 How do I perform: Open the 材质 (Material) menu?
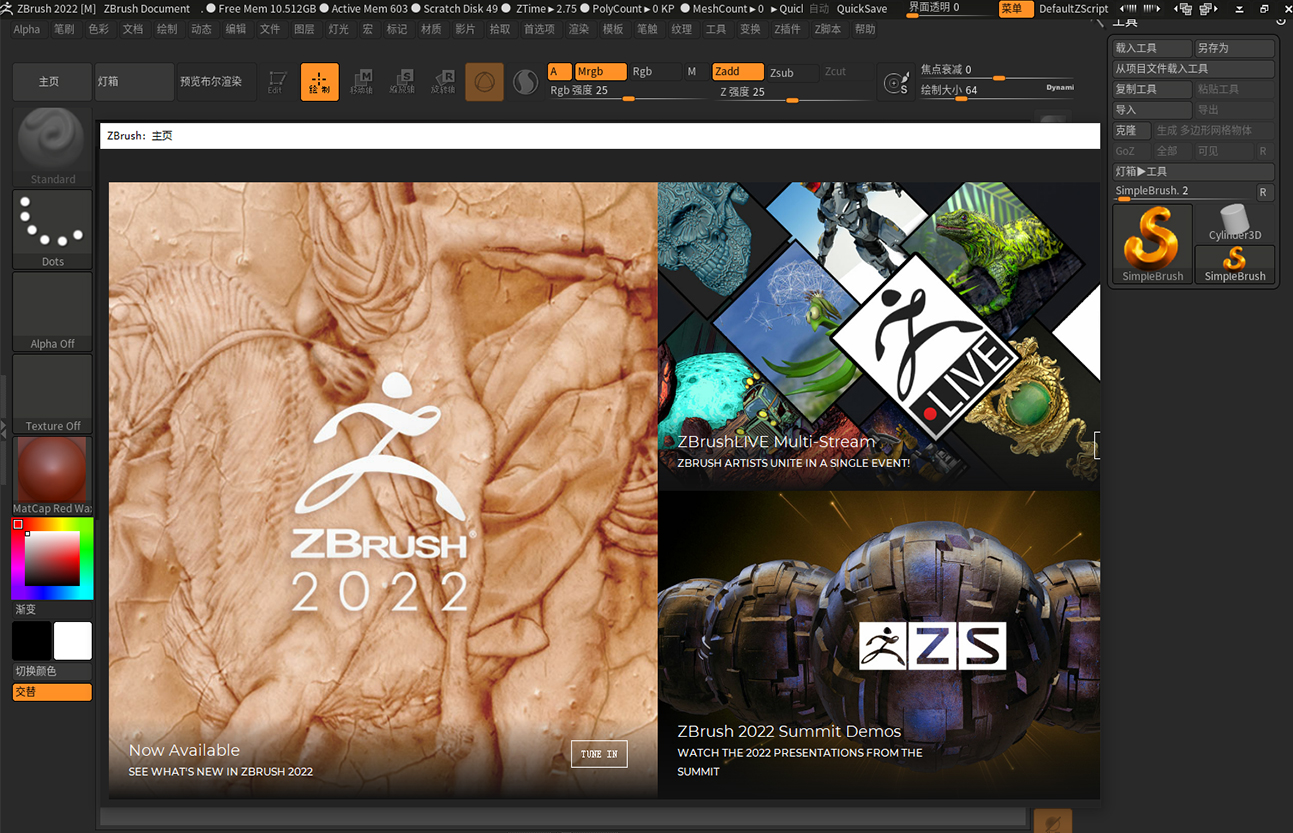click(x=431, y=29)
